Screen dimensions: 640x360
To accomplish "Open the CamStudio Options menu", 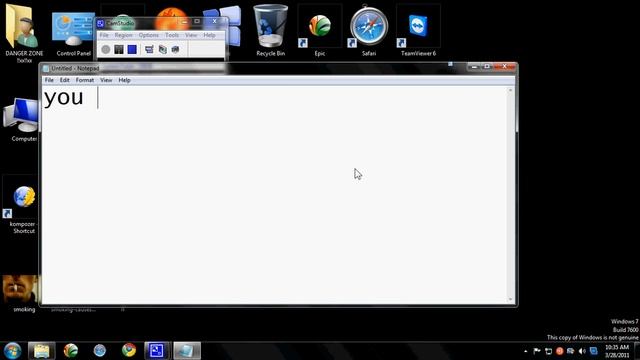I will coord(148,36).
